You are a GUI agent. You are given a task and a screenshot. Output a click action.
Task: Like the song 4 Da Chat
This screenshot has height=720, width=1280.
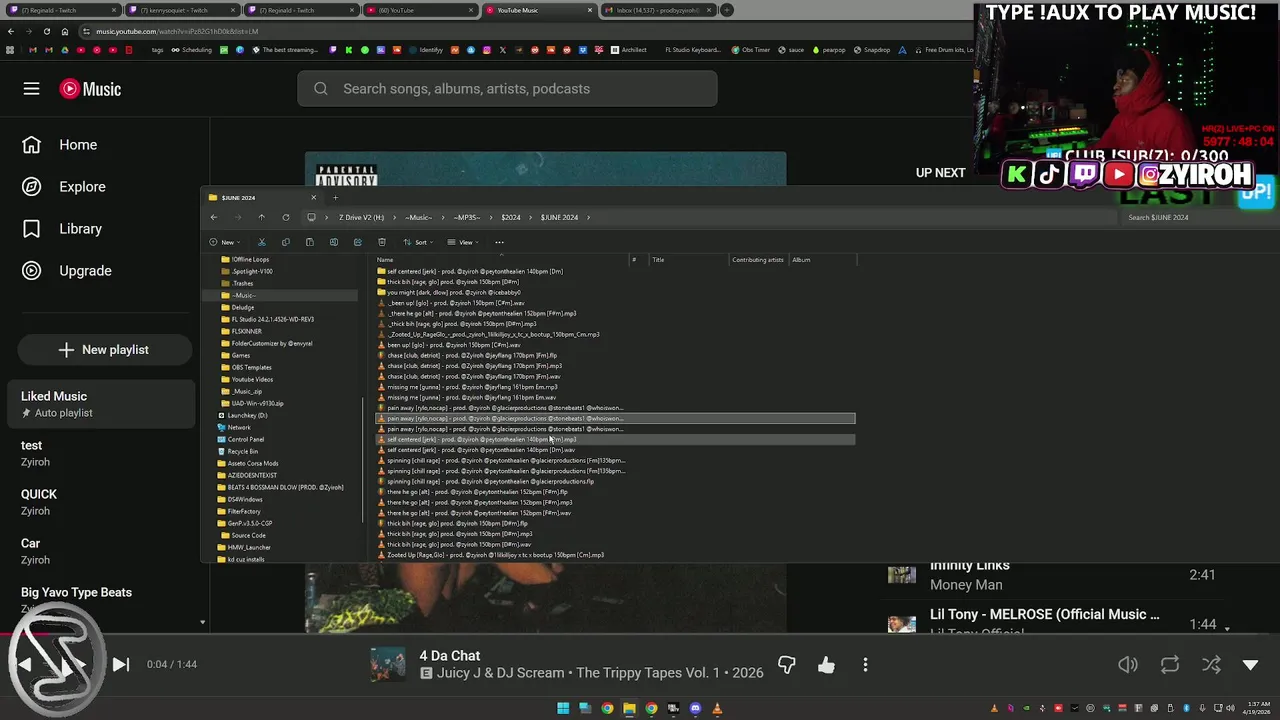[826, 665]
